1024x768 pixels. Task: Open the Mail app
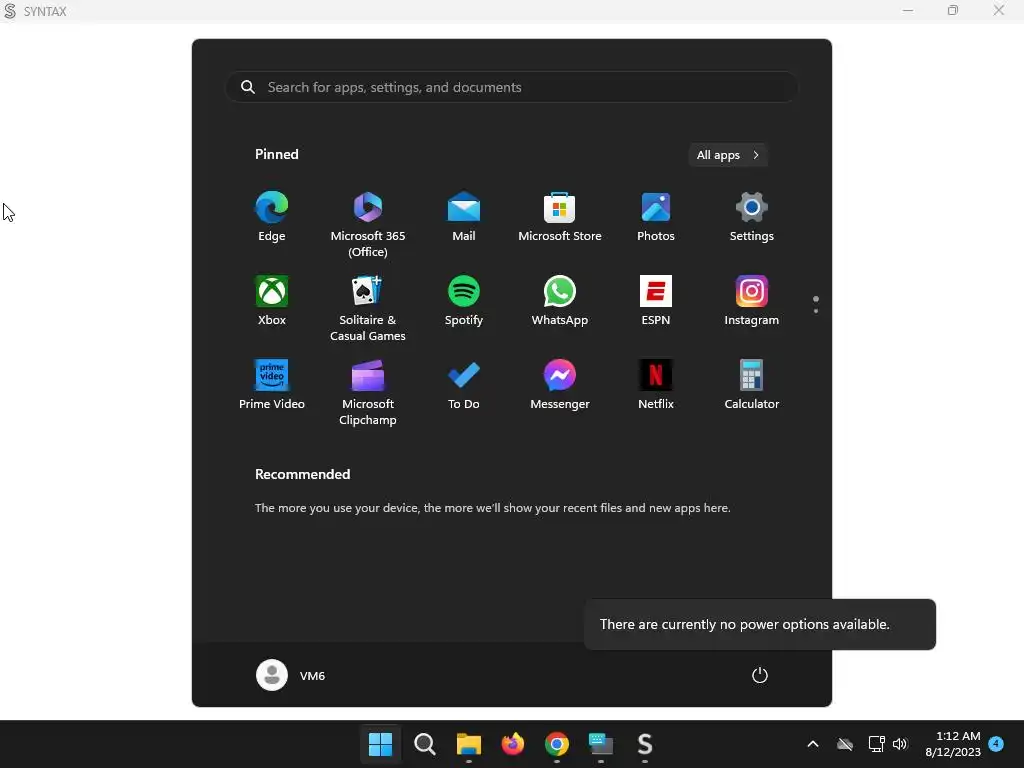pyautogui.click(x=464, y=217)
